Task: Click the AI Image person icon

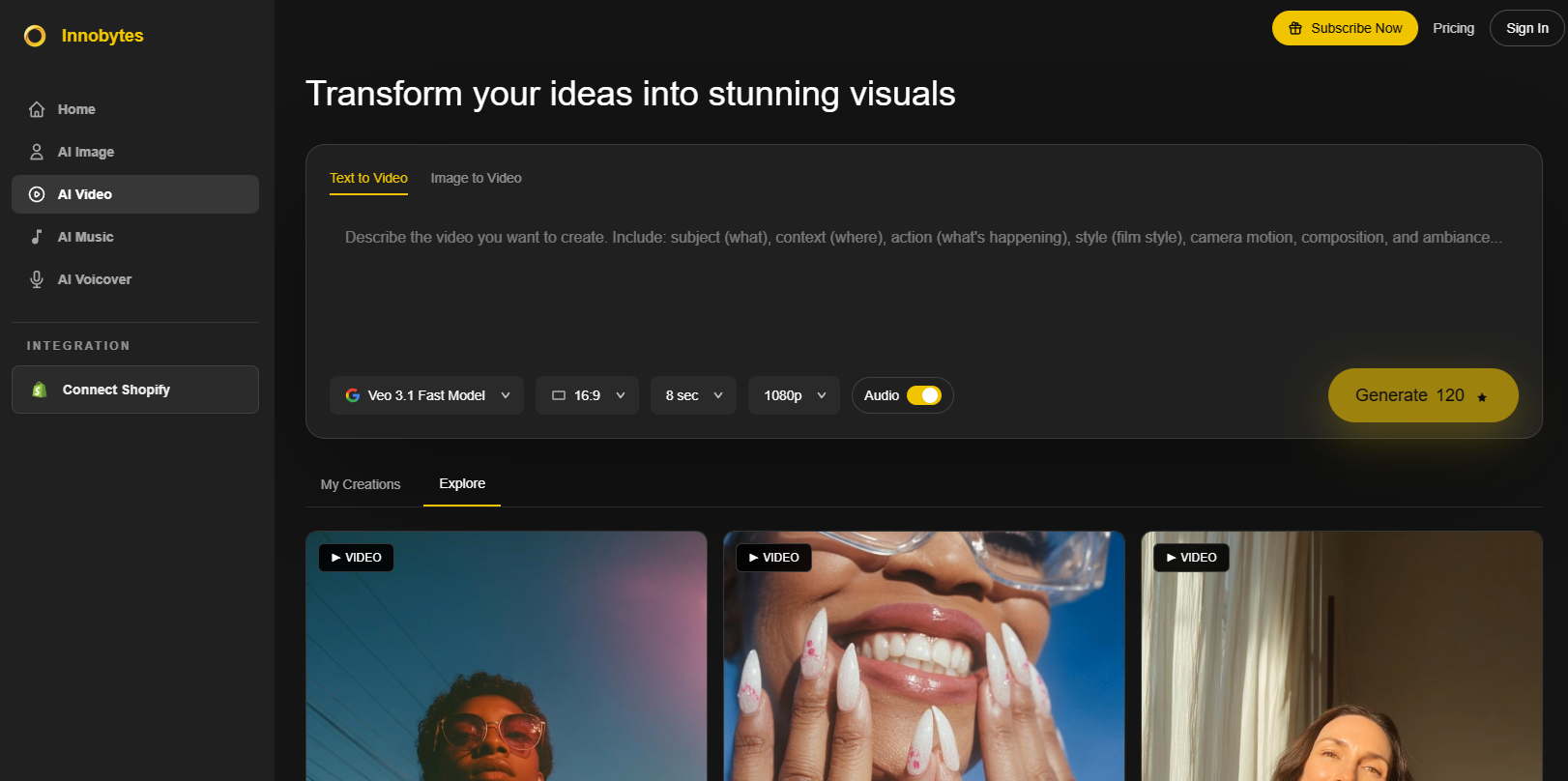Action: 37,152
